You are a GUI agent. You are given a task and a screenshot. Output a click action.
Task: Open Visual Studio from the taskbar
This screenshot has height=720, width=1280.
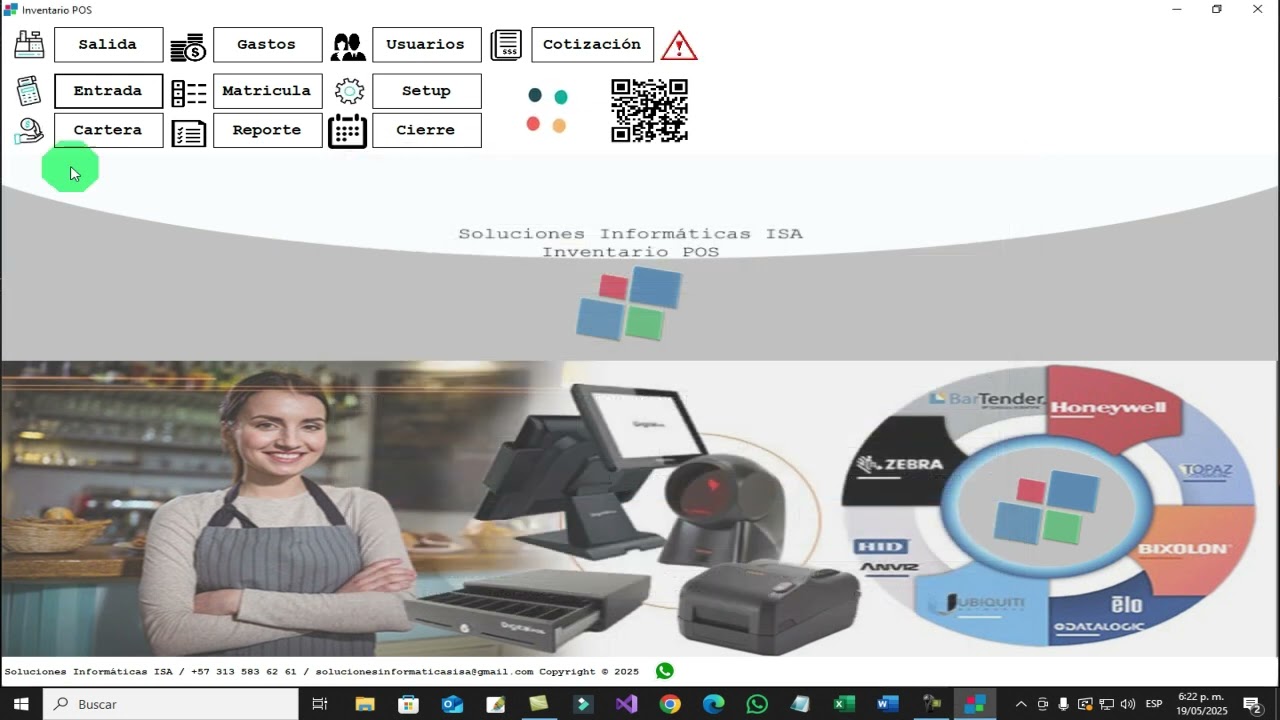pyautogui.click(x=626, y=704)
